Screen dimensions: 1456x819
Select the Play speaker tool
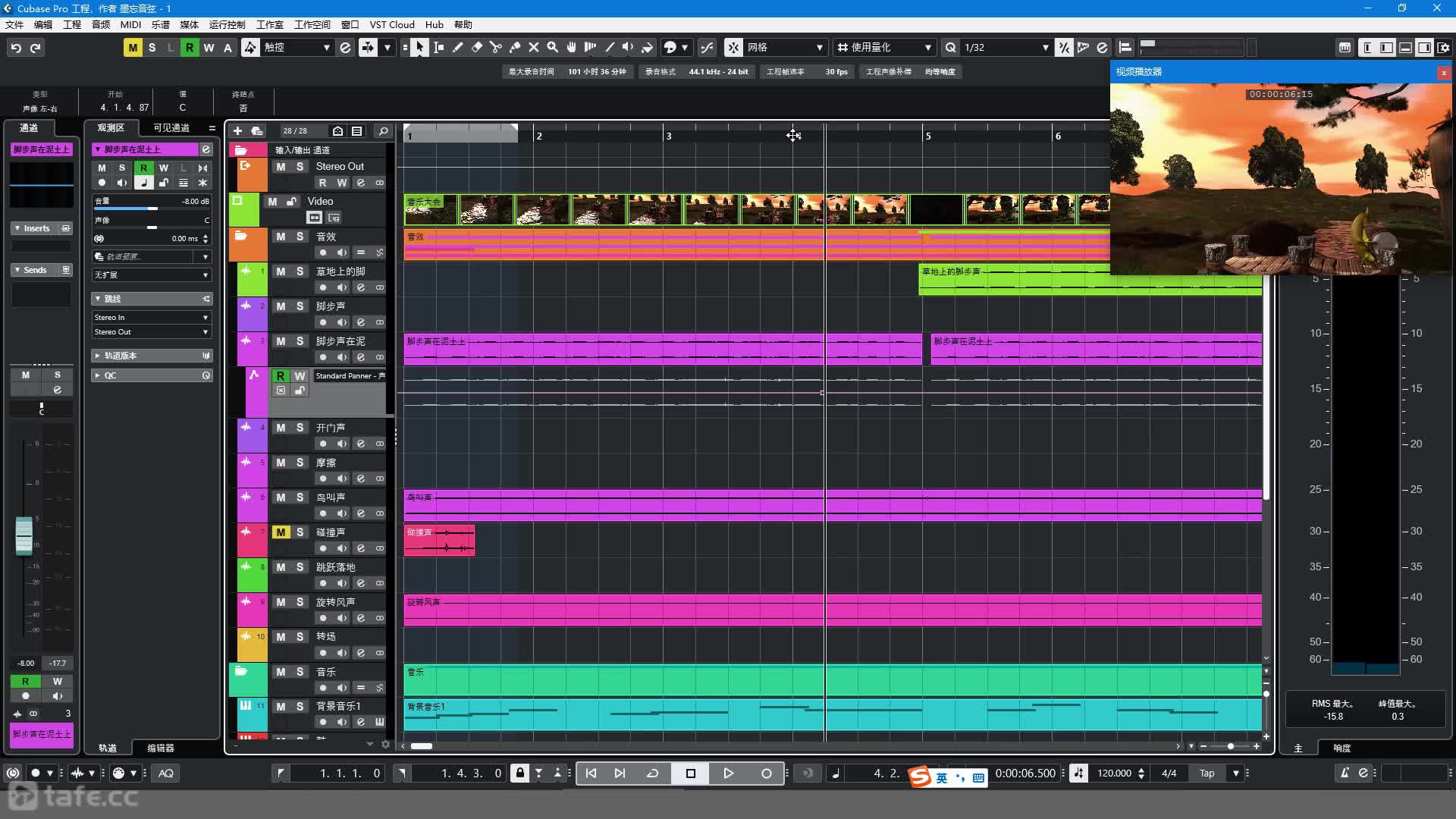click(x=628, y=47)
